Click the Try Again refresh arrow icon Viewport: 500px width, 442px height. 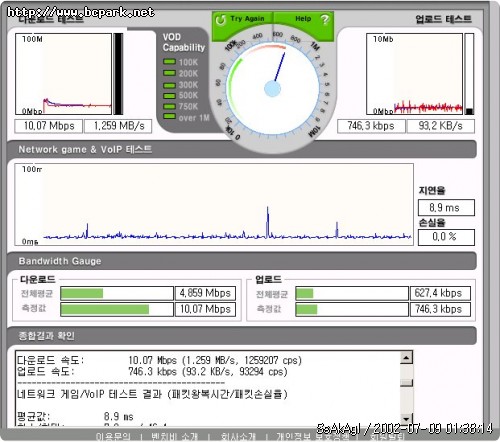click(x=220, y=20)
